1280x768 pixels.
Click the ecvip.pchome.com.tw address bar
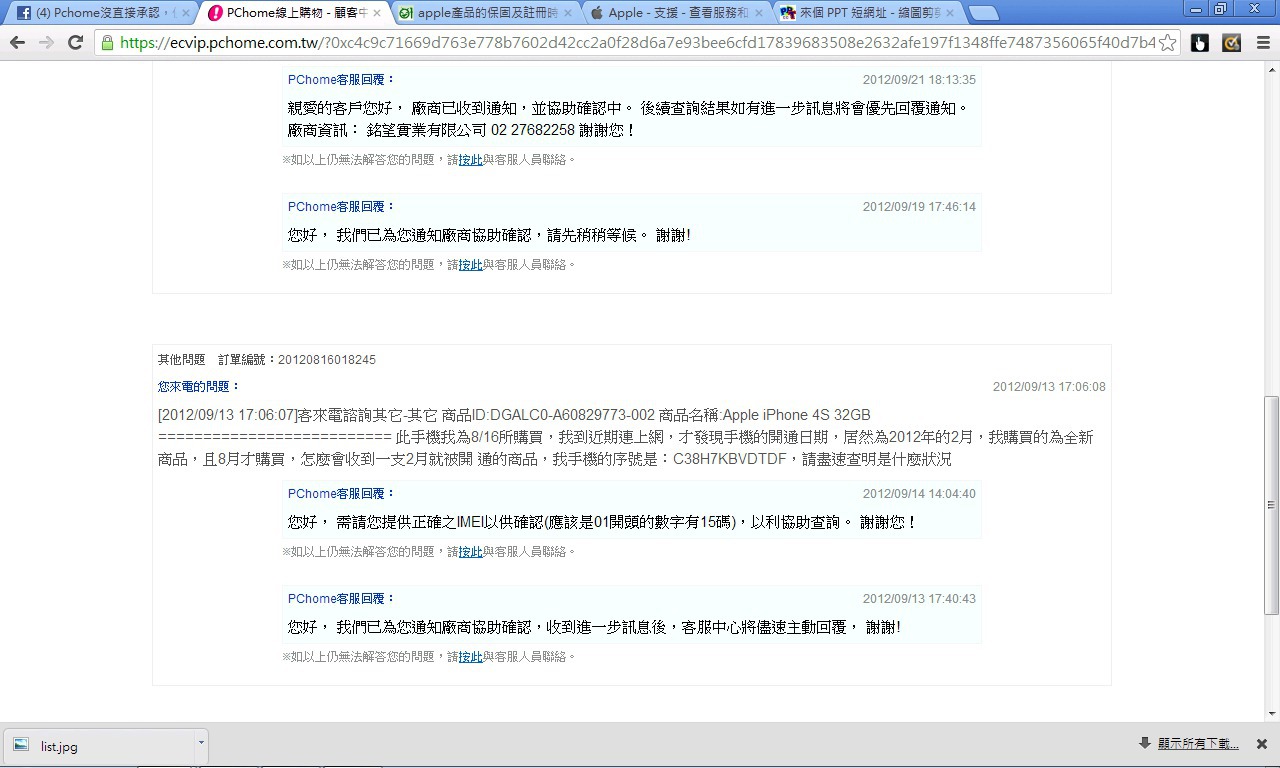tap(637, 43)
